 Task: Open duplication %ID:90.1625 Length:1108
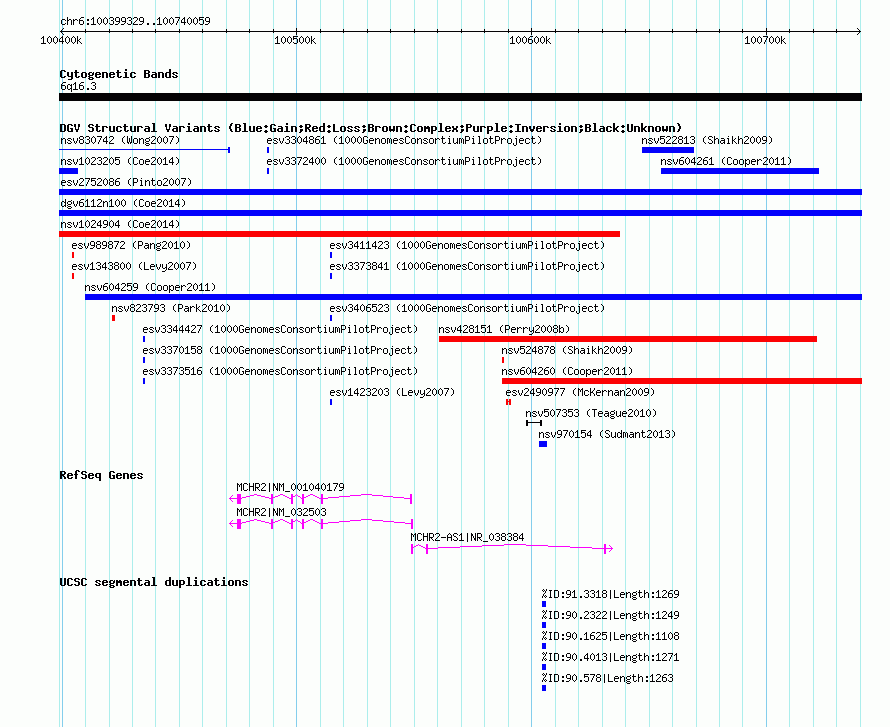click(610, 636)
